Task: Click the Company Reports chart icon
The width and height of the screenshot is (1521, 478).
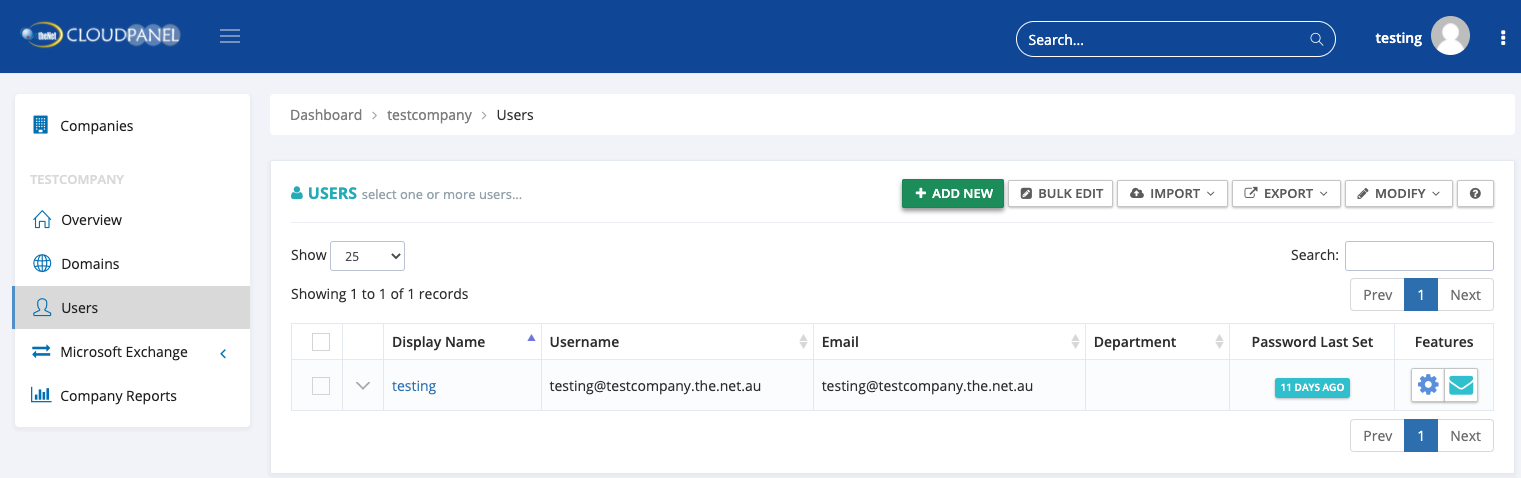Action: point(41,395)
